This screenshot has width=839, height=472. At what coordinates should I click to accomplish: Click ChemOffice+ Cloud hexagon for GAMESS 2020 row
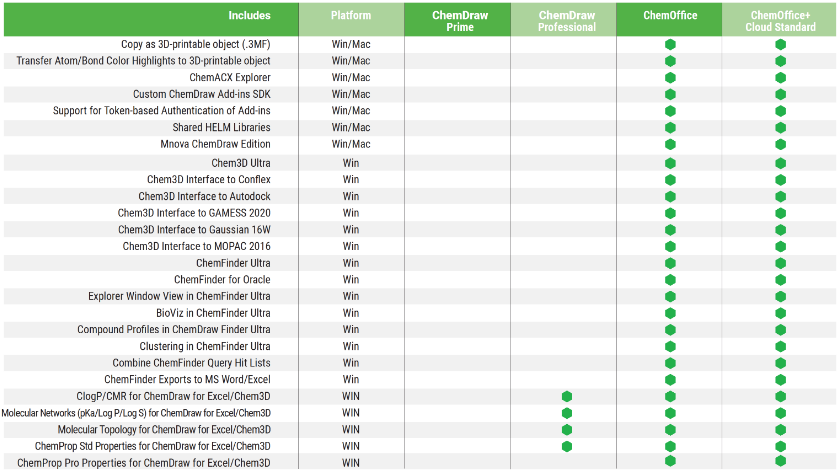click(x=780, y=213)
